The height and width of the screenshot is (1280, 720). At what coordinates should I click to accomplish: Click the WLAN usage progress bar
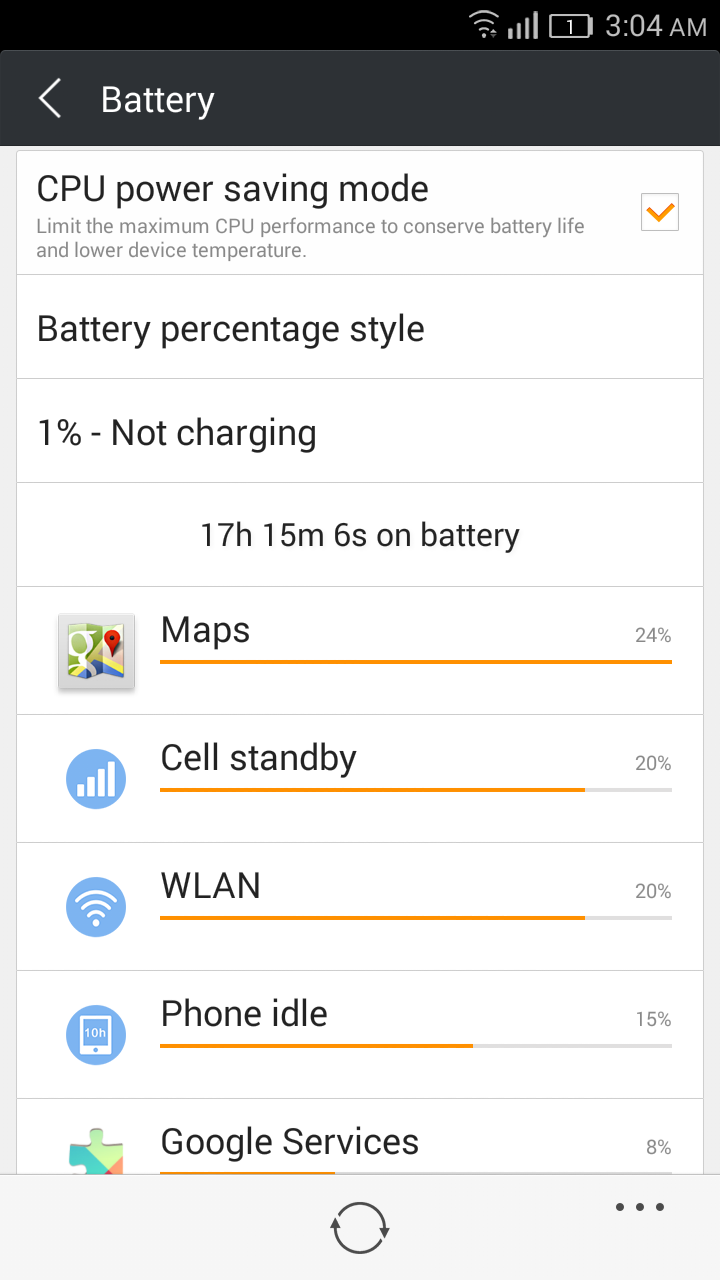coord(415,917)
